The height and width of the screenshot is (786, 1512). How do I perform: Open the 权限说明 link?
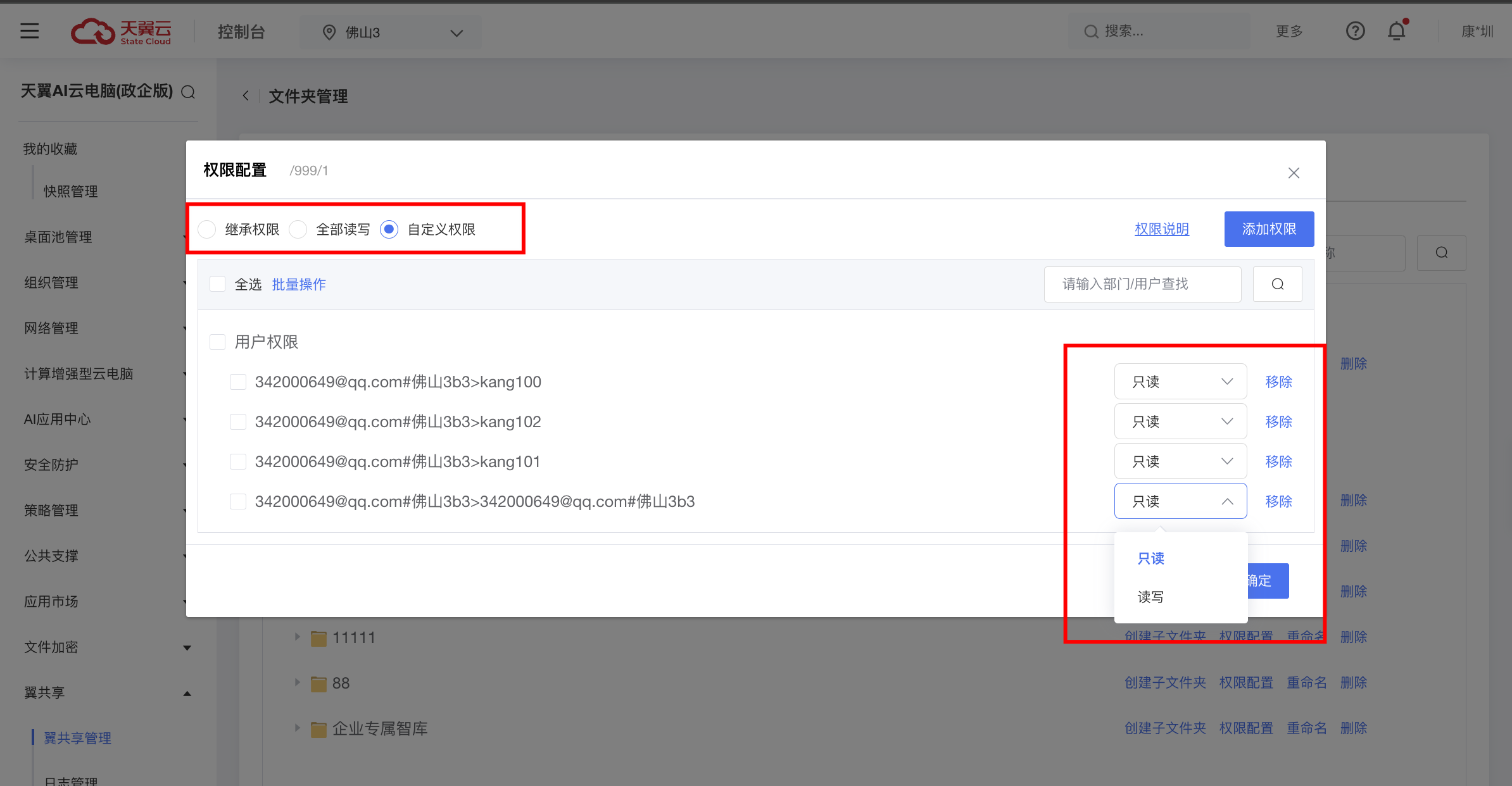click(x=1161, y=229)
